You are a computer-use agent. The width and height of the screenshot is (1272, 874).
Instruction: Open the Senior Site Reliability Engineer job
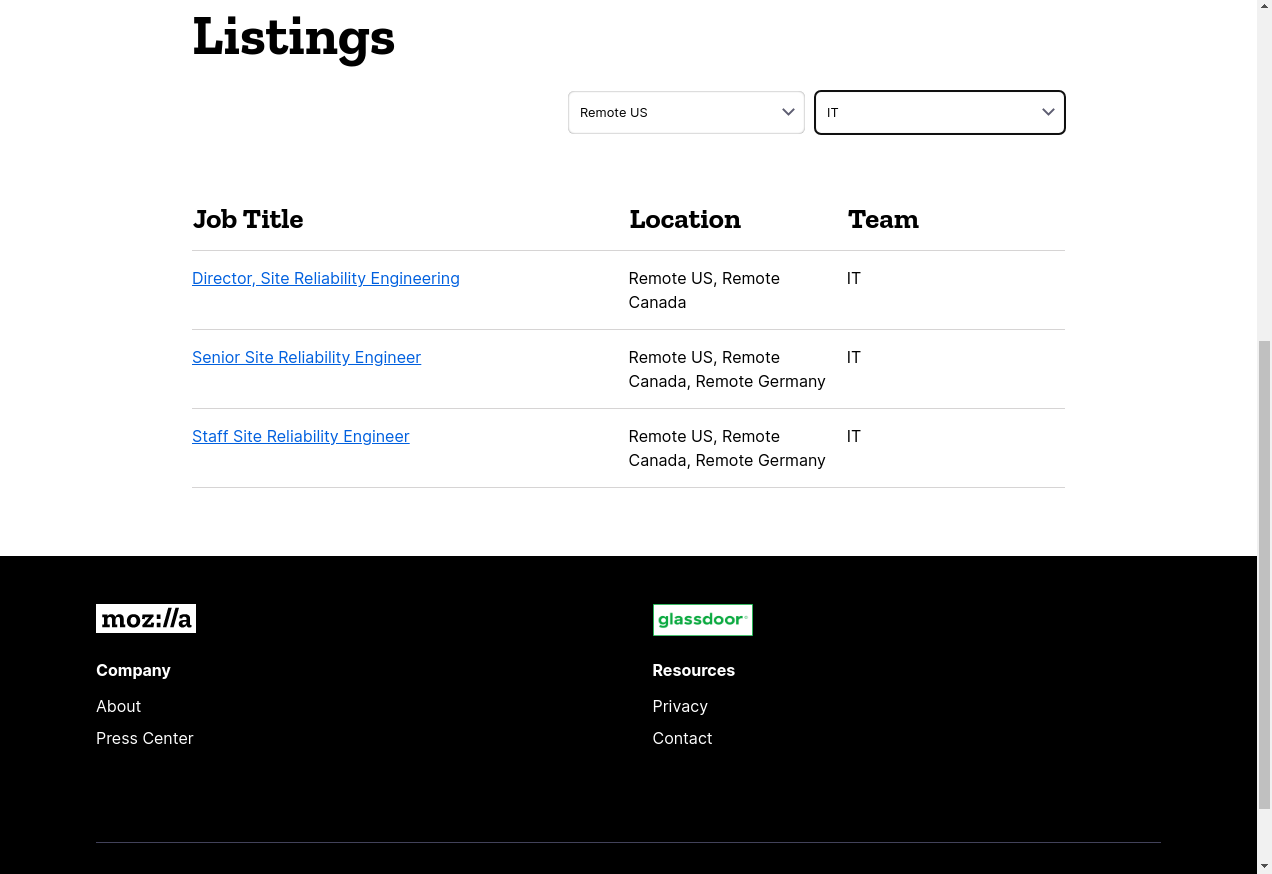tap(306, 358)
